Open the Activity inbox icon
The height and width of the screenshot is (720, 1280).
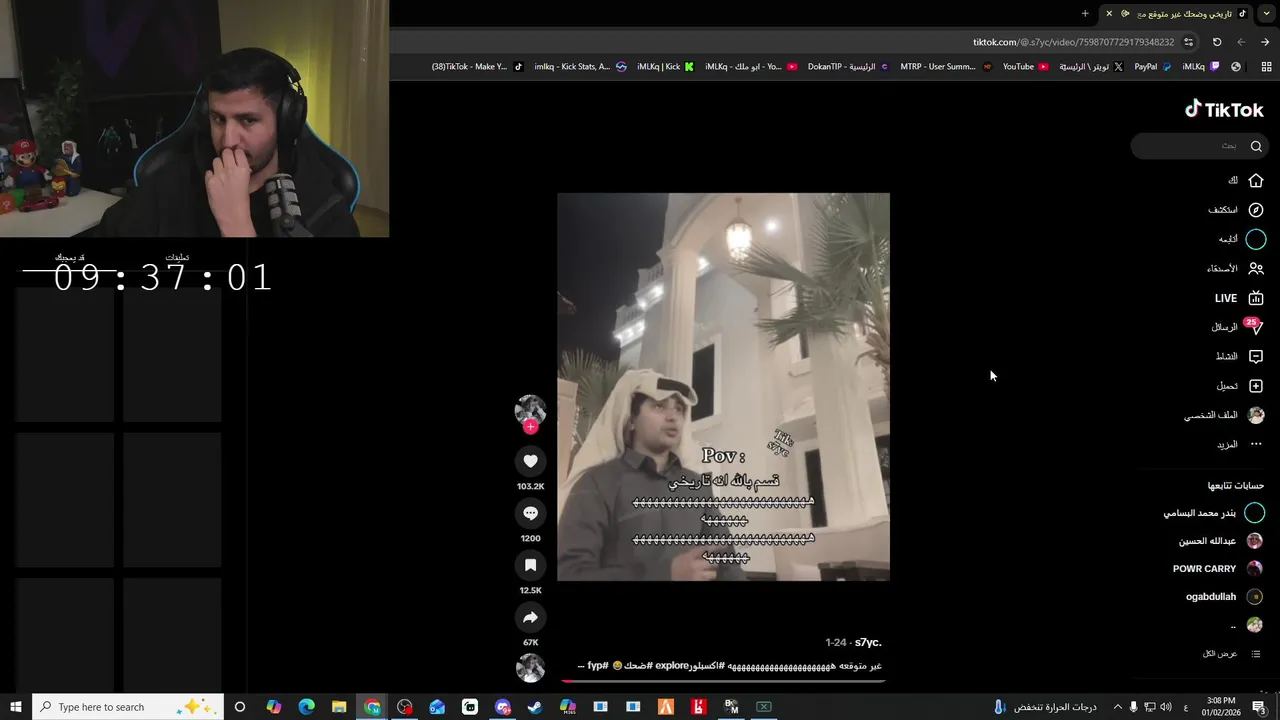1256,356
